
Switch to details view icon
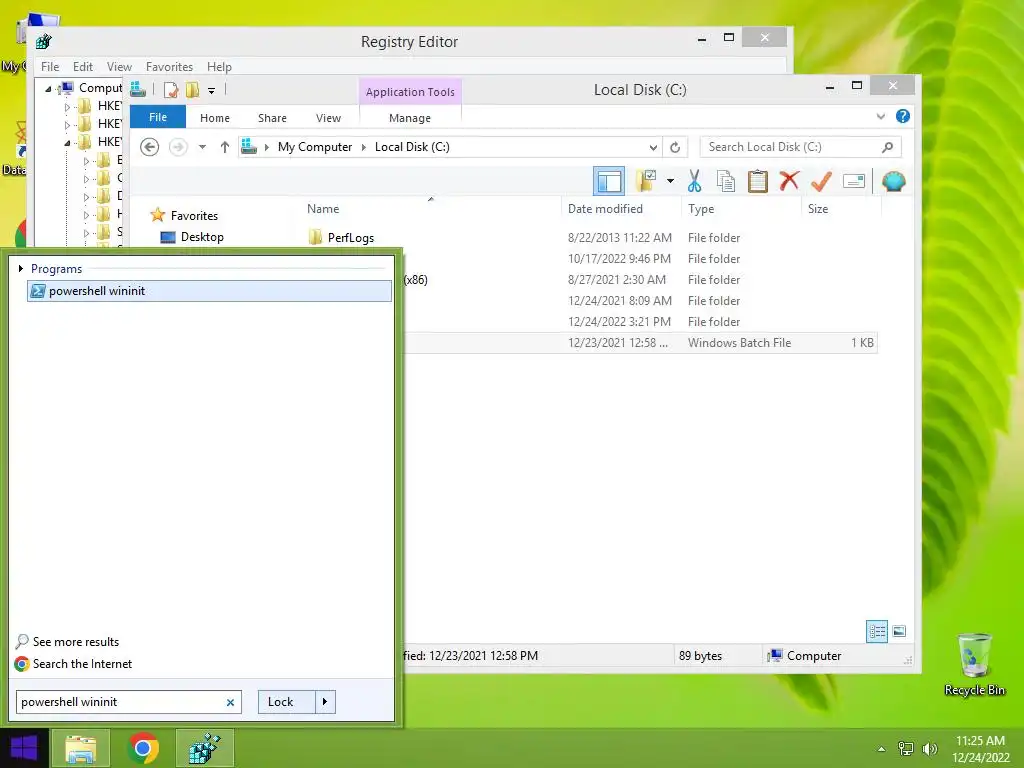876,632
